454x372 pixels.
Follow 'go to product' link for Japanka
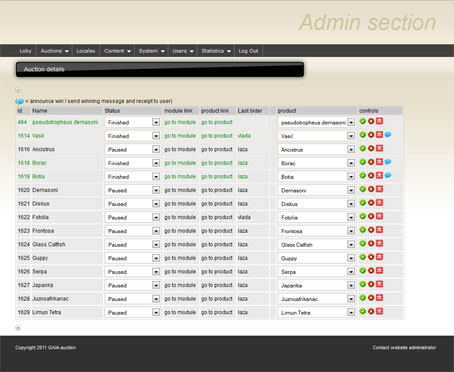pyautogui.click(x=217, y=285)
